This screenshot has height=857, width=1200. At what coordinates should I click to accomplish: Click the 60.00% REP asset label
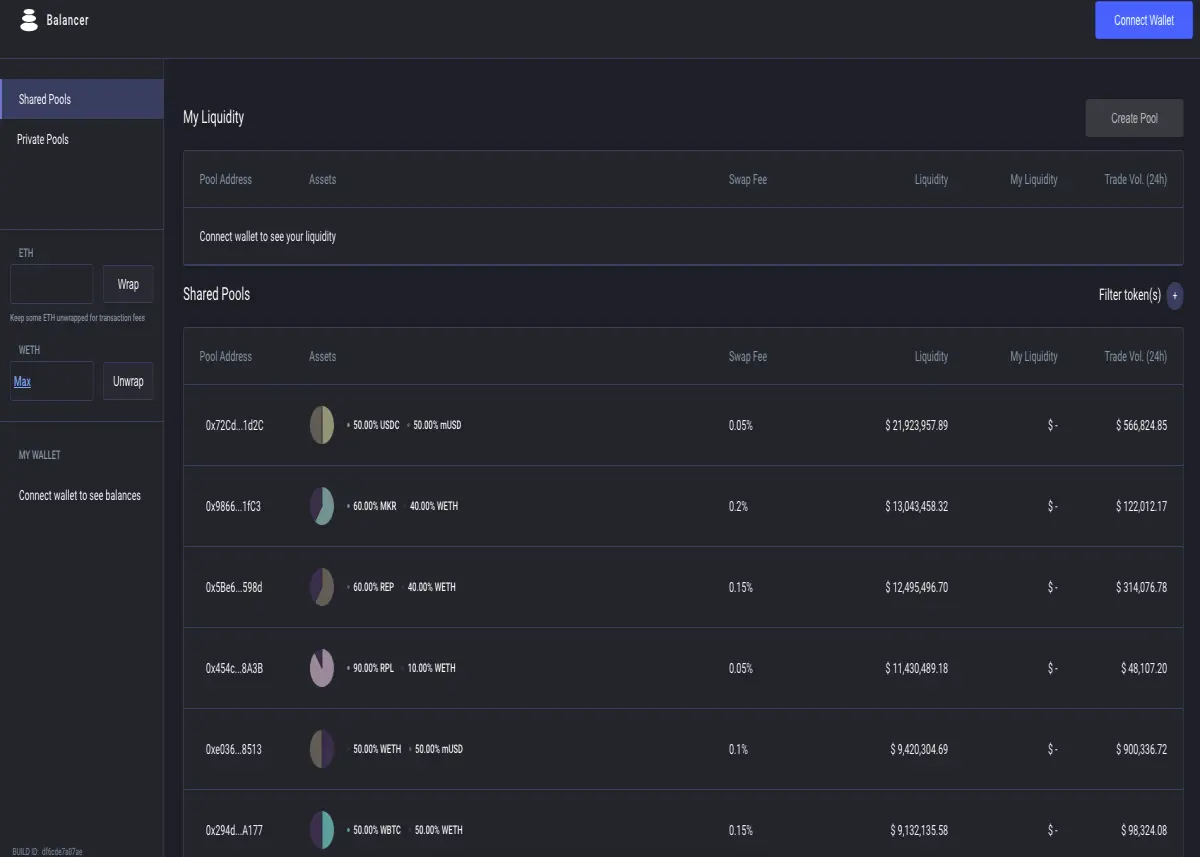coord(373,587)
